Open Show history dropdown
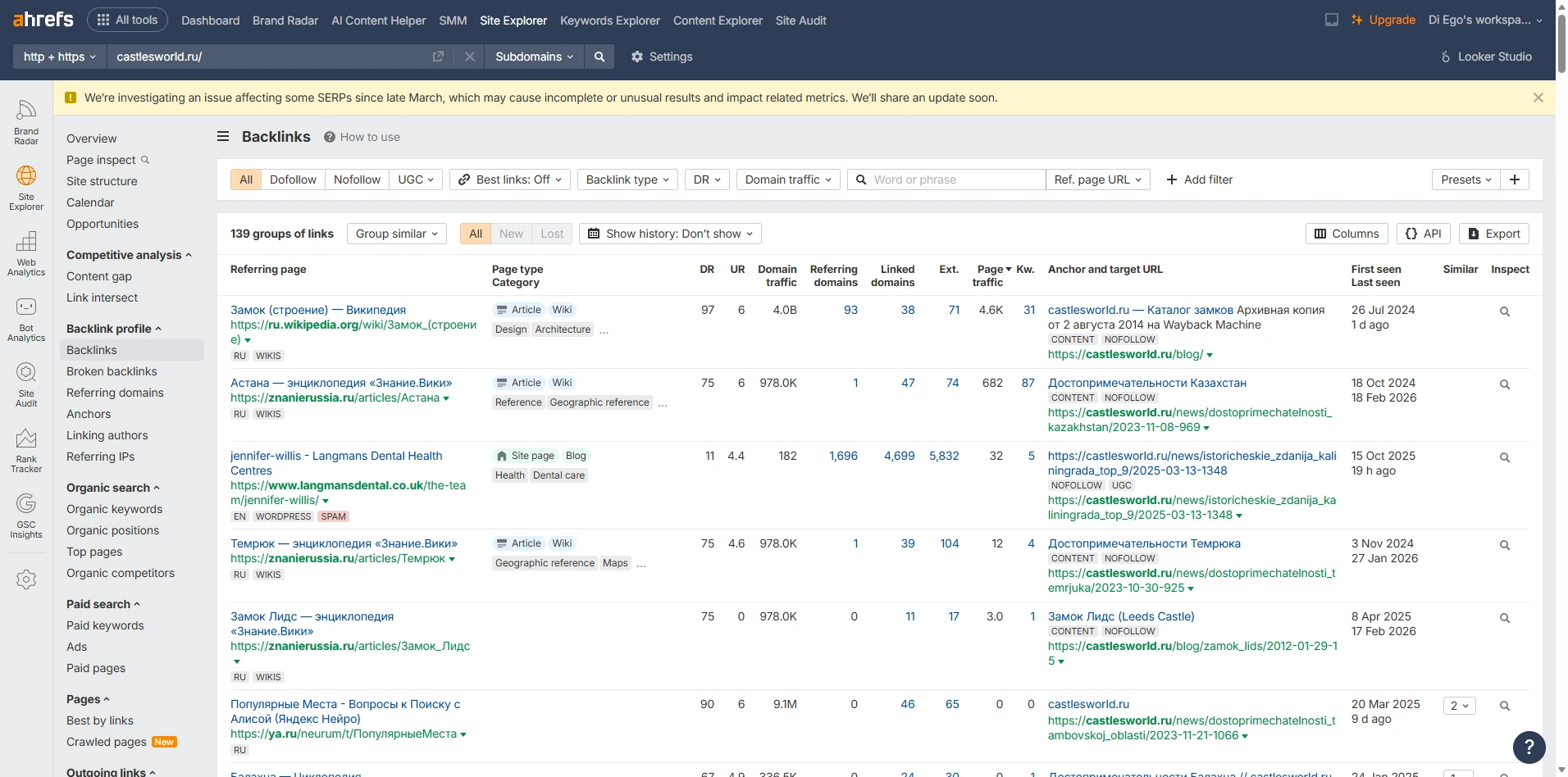 pos(670,234)
